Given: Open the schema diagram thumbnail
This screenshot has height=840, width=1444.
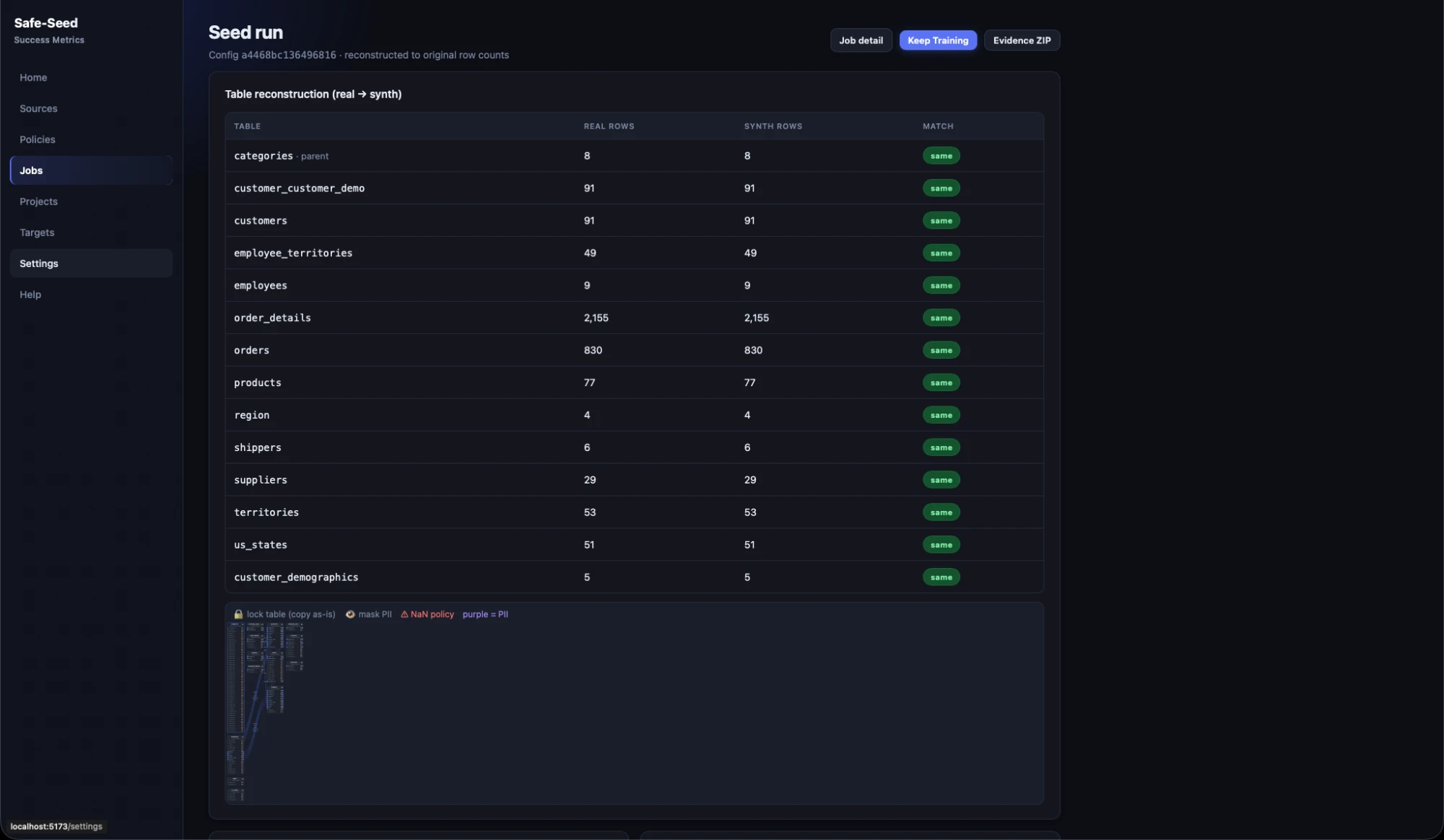Looking at the screenshot, I should pyautogui.click(x=265, y=712).
